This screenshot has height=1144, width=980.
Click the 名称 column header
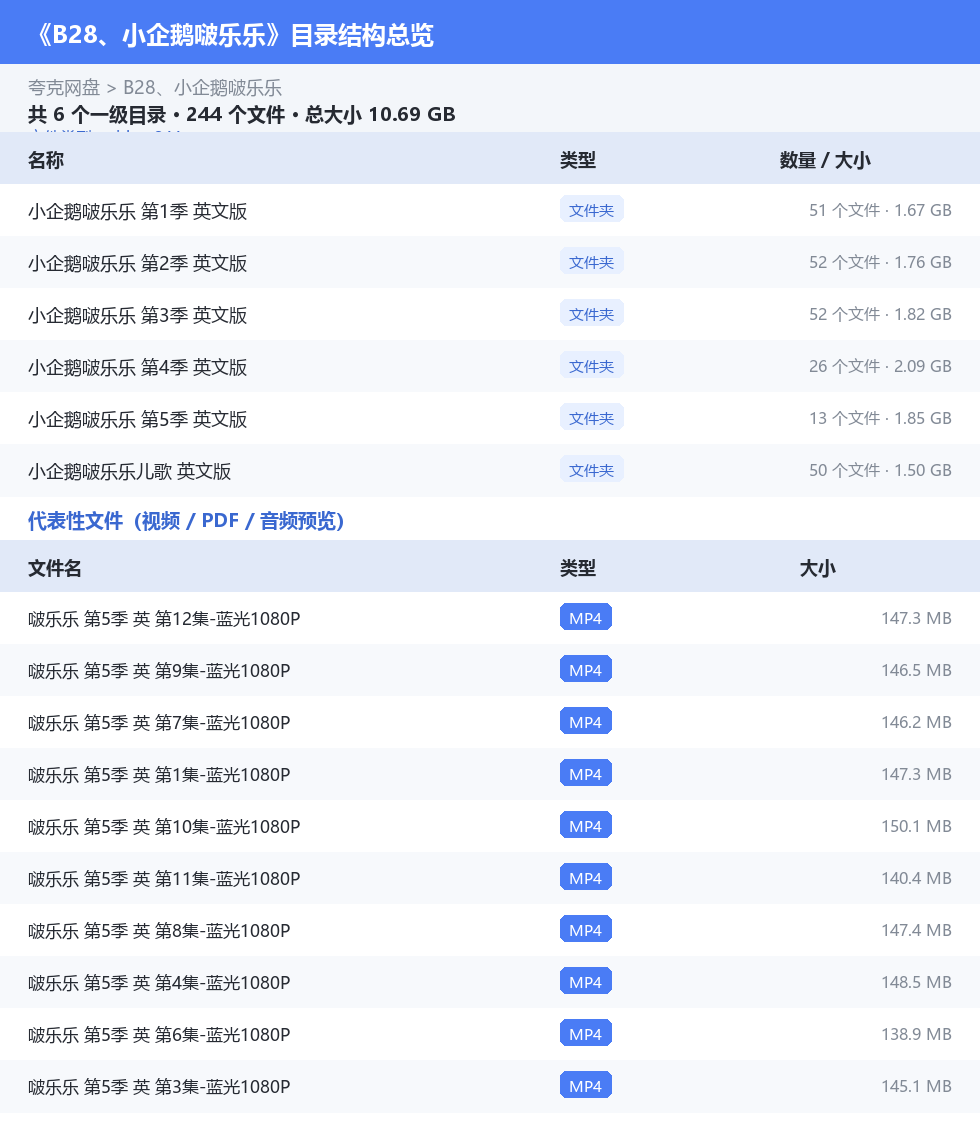click(46, 160)
